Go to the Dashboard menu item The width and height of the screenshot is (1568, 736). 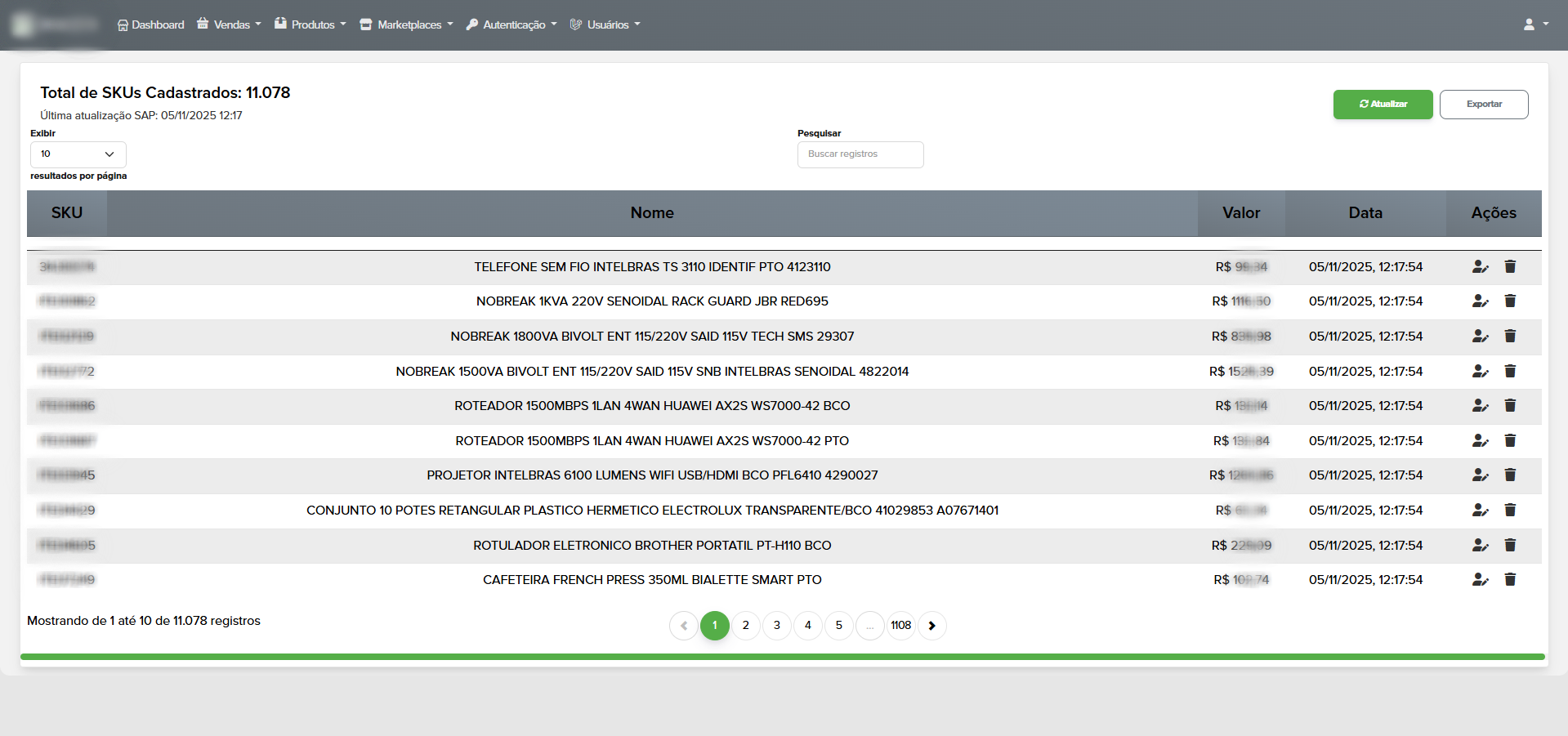click(150, 25)
